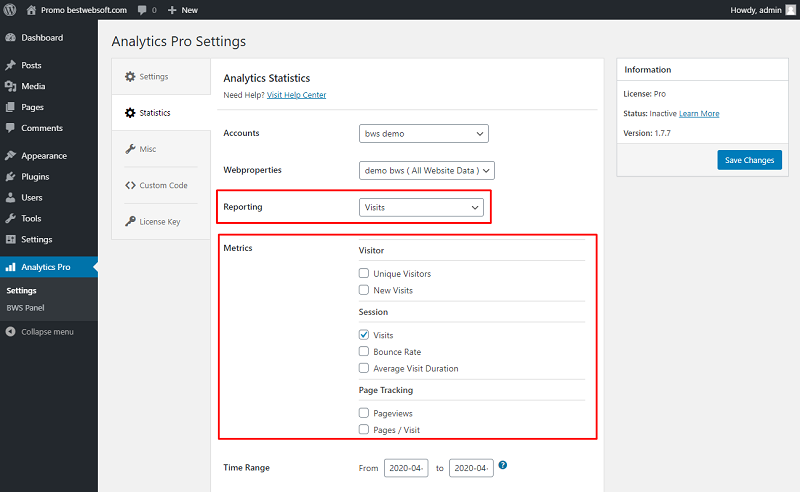Click the Save Changes button
Image resolution: width=800 pixels, height=492 pixels.
click(749, 160)
